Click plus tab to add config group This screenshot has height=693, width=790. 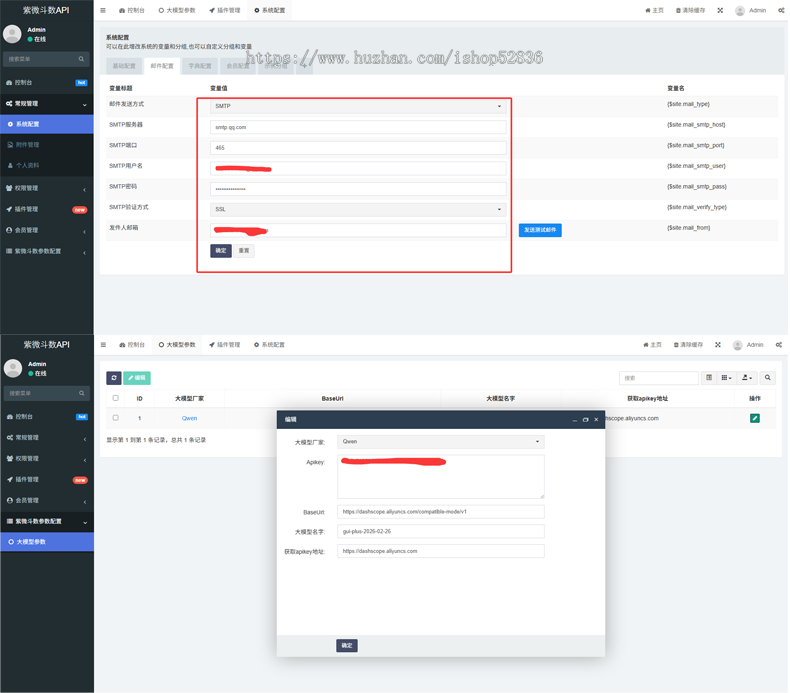tap(304, 66)
